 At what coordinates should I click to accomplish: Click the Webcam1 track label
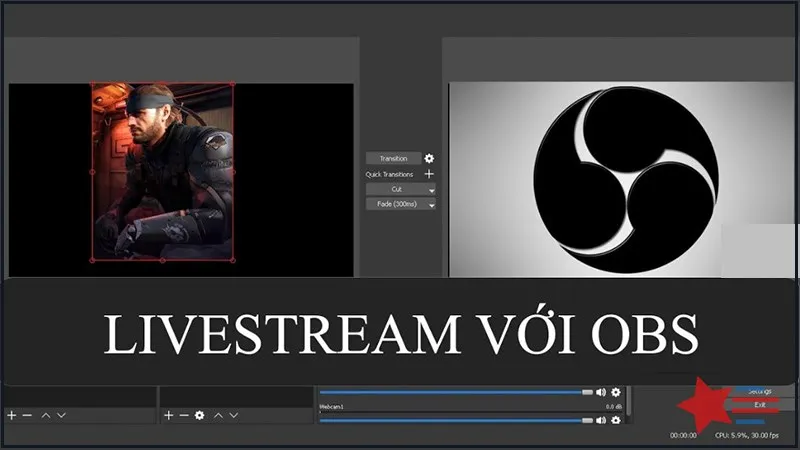332,407
